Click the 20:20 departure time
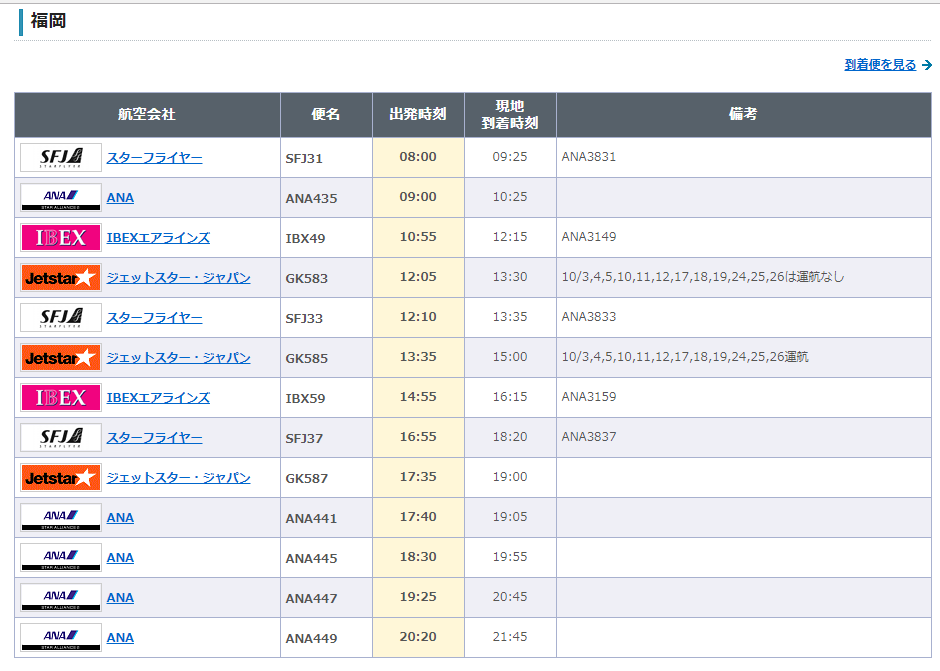This screenshot has height=671, width=940. click(418, 637)
